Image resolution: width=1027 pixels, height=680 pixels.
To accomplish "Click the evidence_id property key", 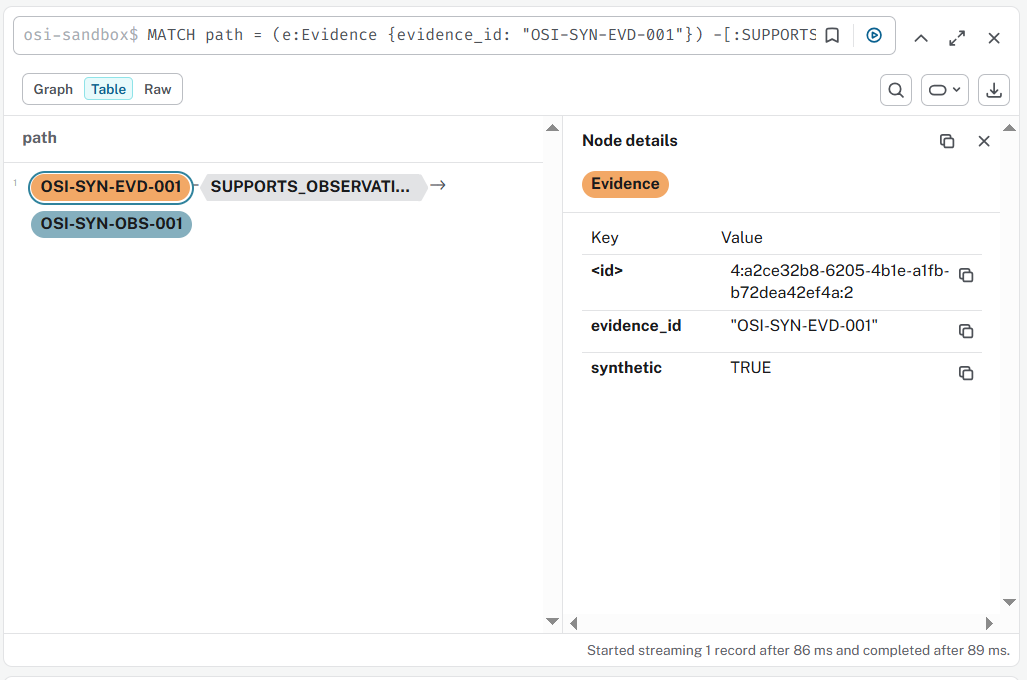I will click(x=636, y=326).
